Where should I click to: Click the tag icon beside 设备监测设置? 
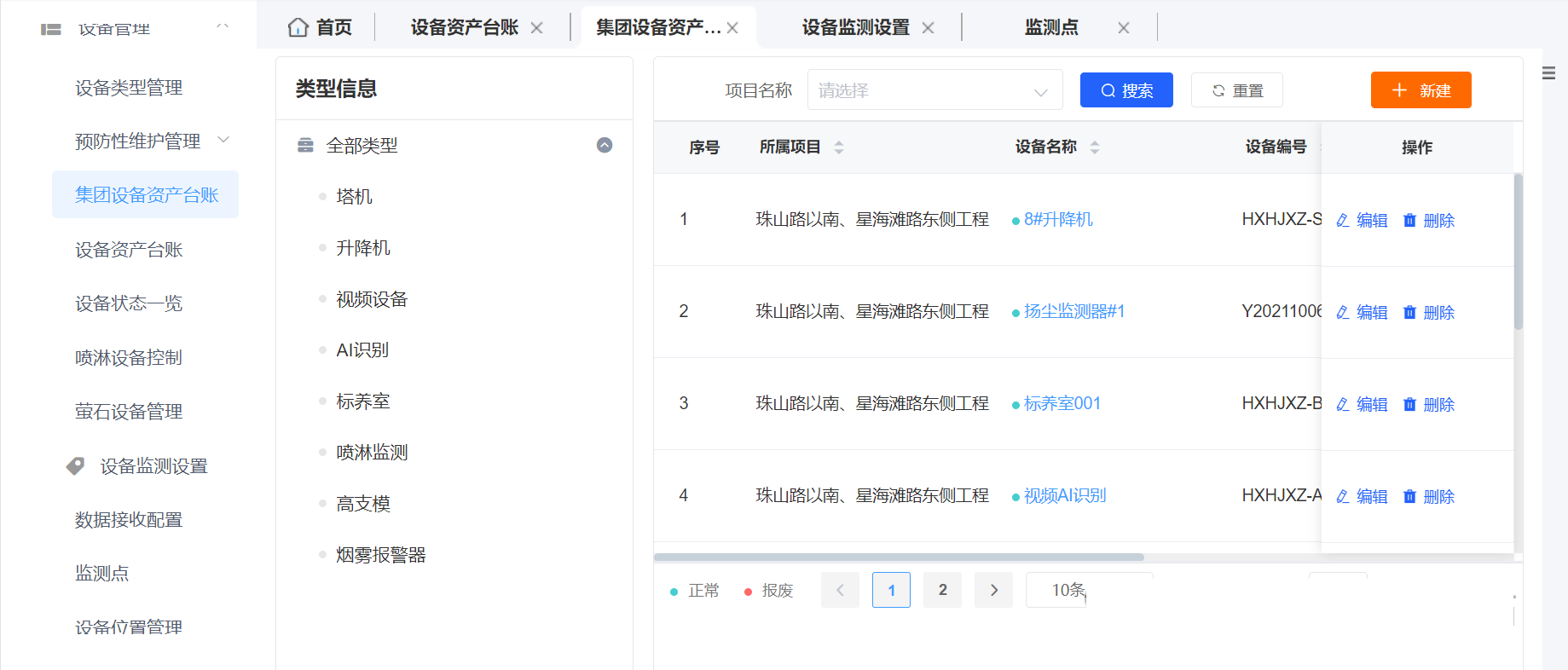point(76,466)
